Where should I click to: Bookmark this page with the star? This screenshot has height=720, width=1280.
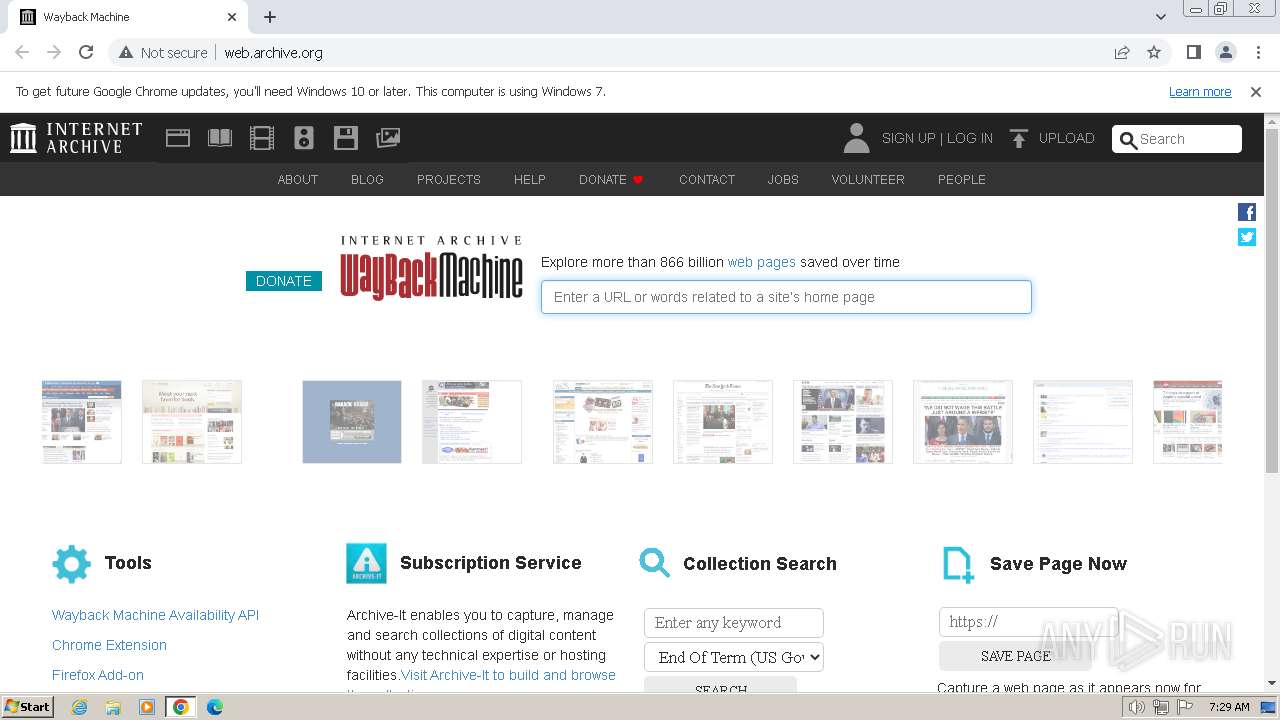[1154, 52]
